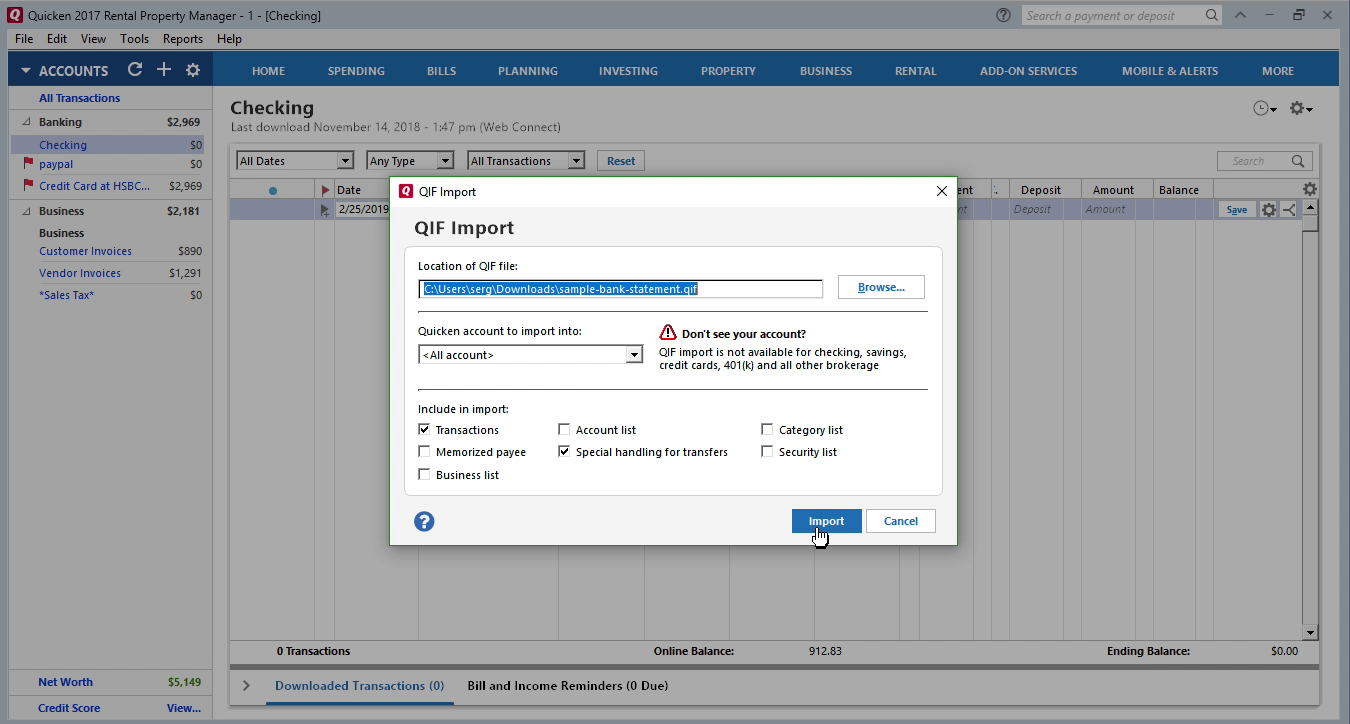Switch to the SPENDING tab
Screen dimensions: 1350x724
356,71
